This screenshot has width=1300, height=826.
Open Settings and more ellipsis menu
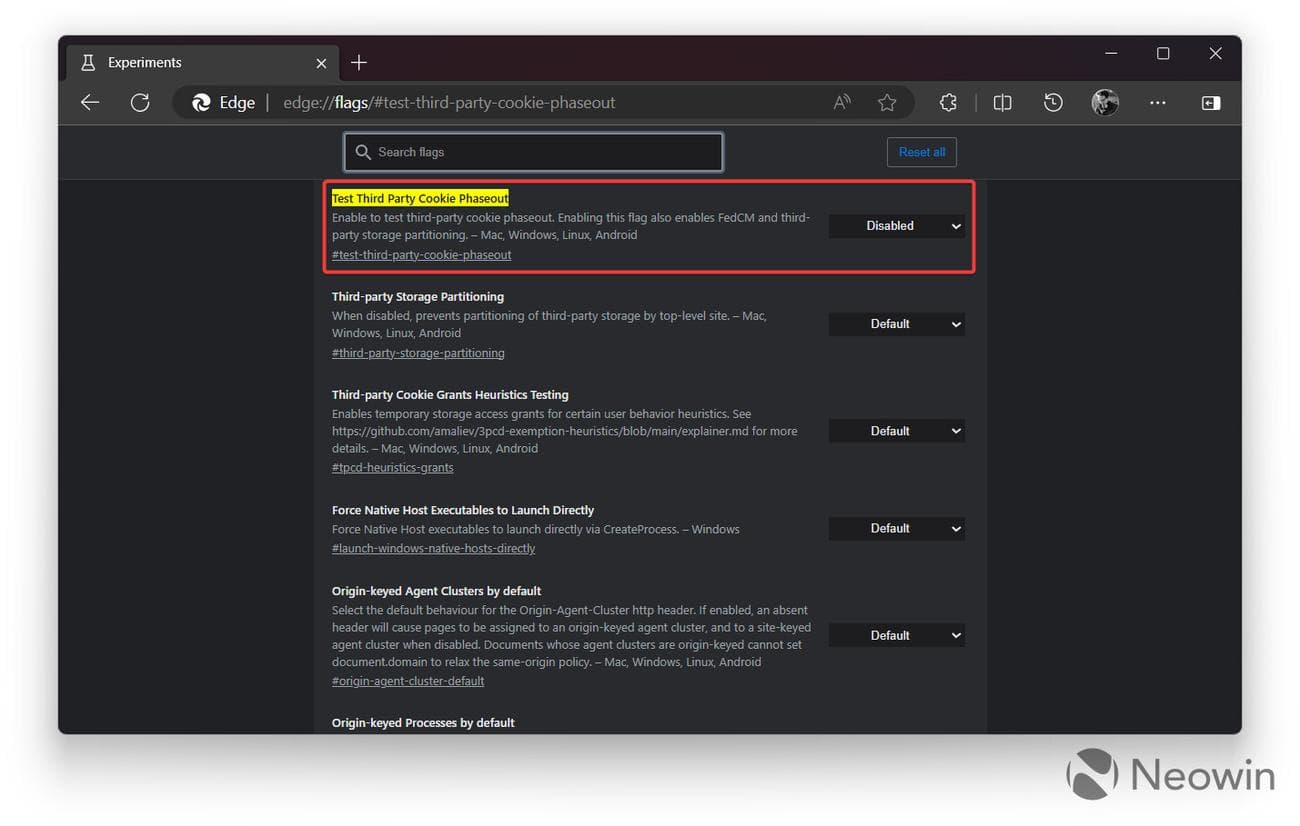[1157, 102]
